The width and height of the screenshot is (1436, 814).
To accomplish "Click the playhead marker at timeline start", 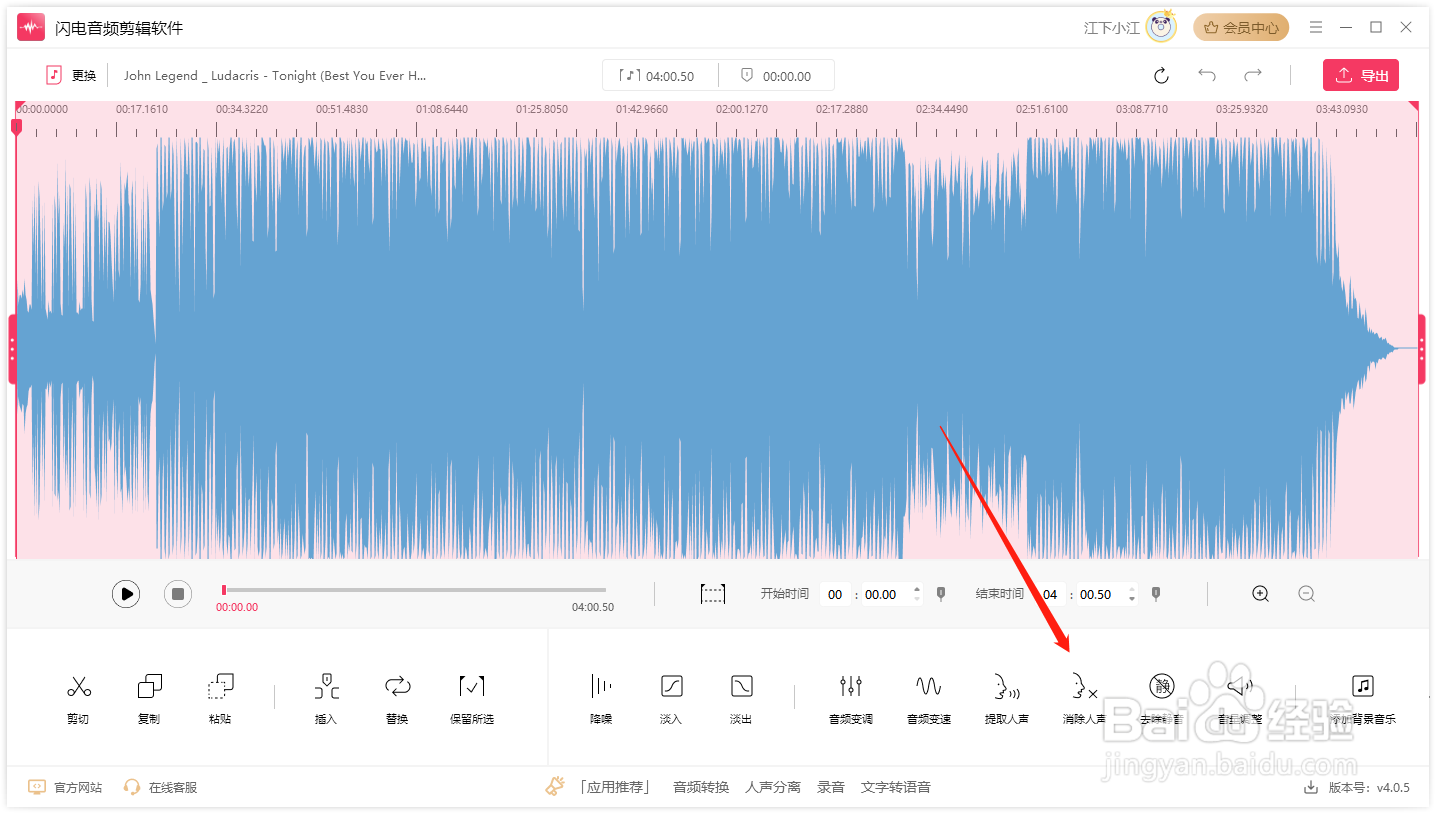I will (x=16, y=127).
